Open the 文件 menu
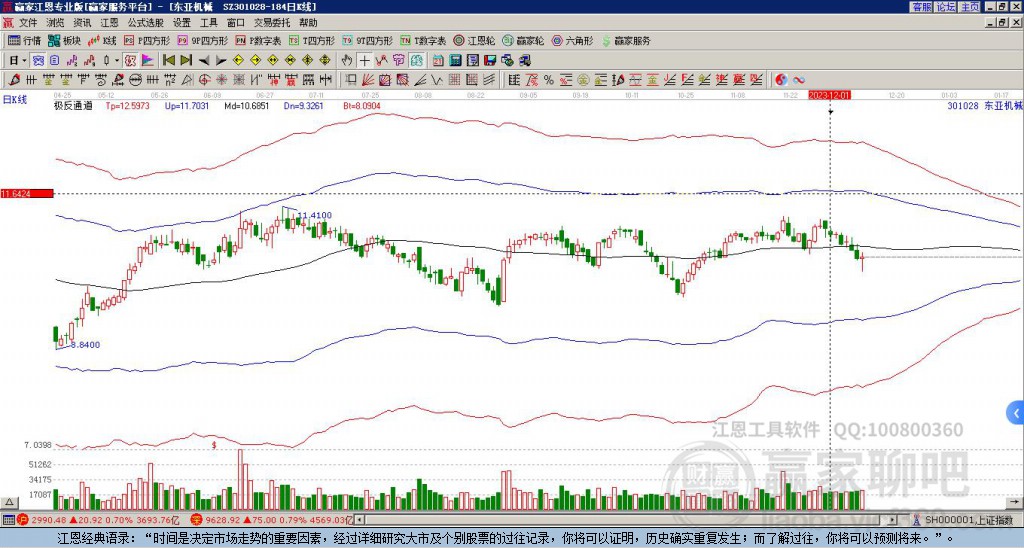Screen dimensions: 1024x548 click(x=28, y=23)
